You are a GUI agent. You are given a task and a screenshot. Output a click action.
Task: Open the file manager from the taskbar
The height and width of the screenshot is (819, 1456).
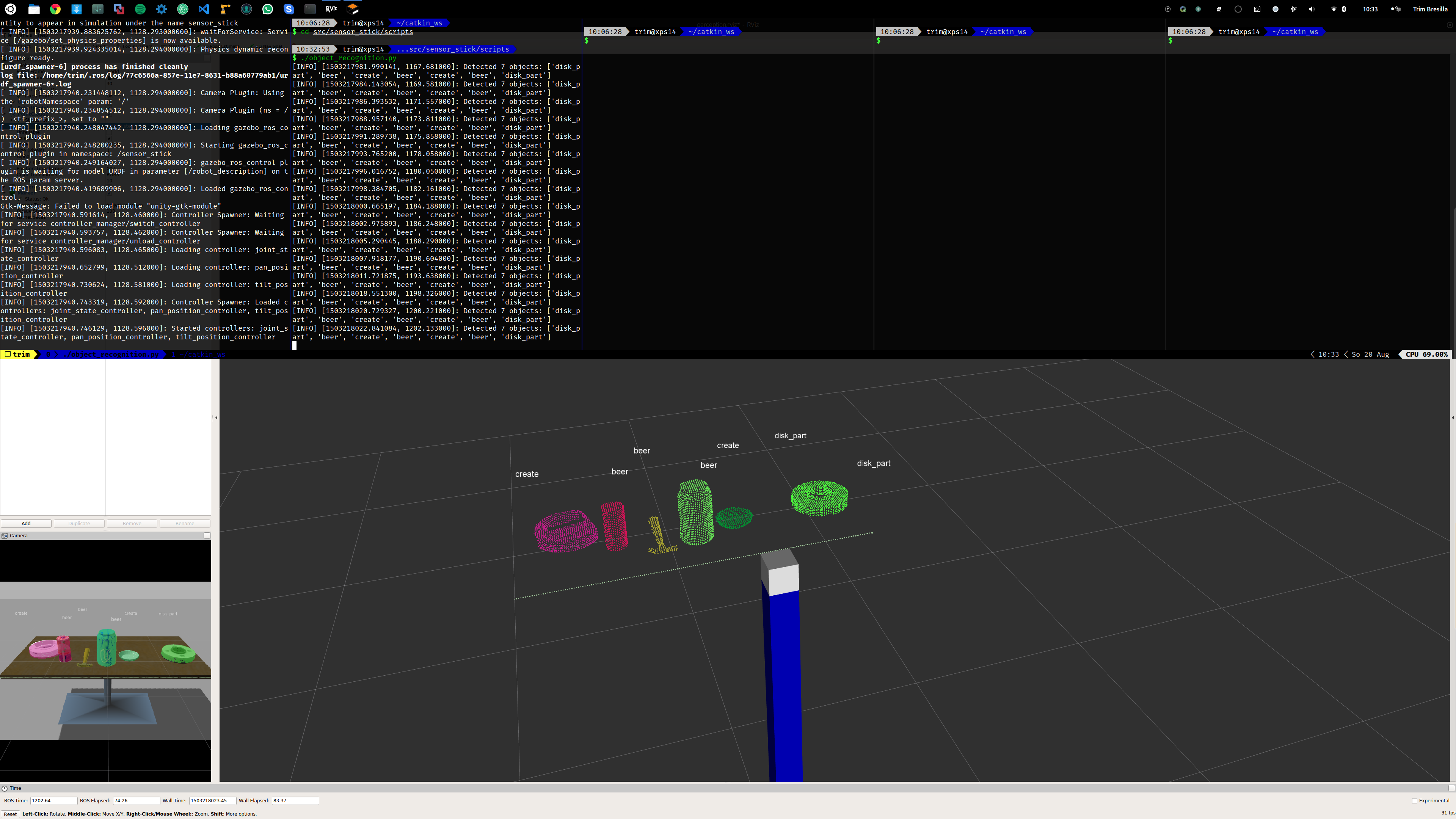pyautogui.click(x=34, y=9)
